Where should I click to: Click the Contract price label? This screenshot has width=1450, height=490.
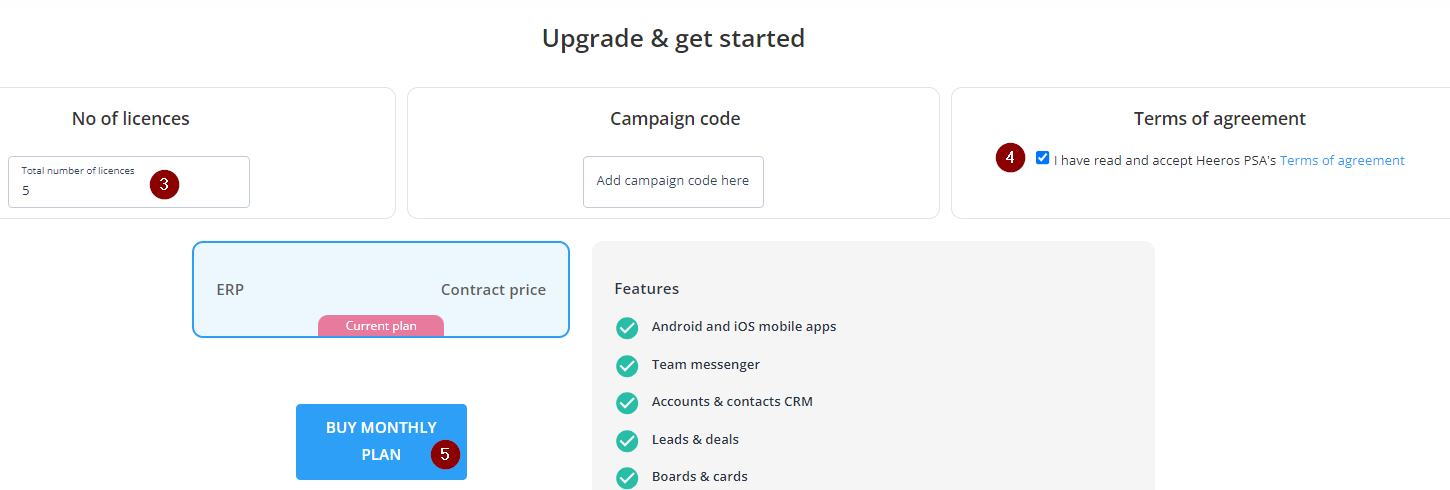tap(493, 290)
